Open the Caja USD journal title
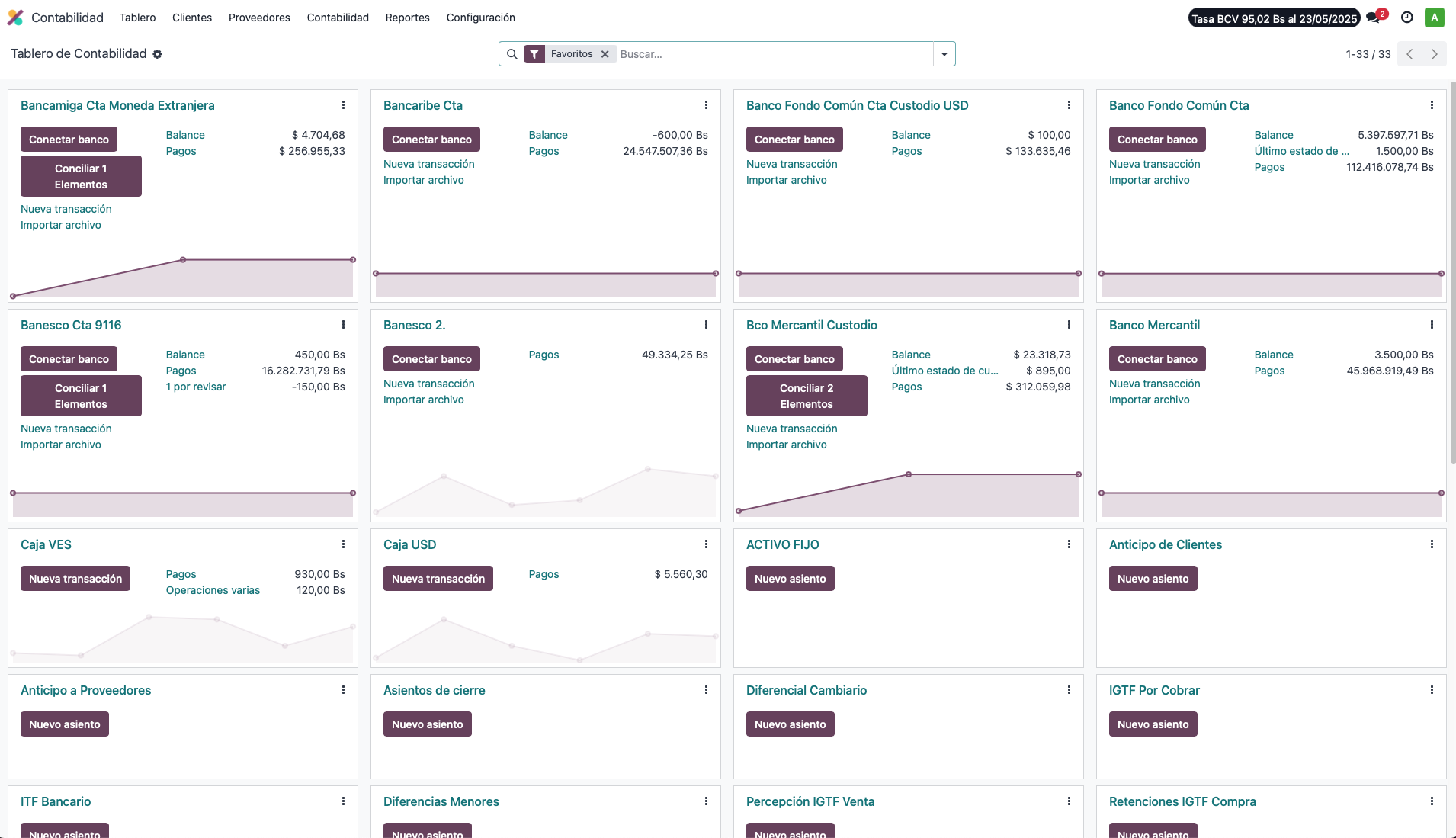1456x838 pixels. point(410,544)
